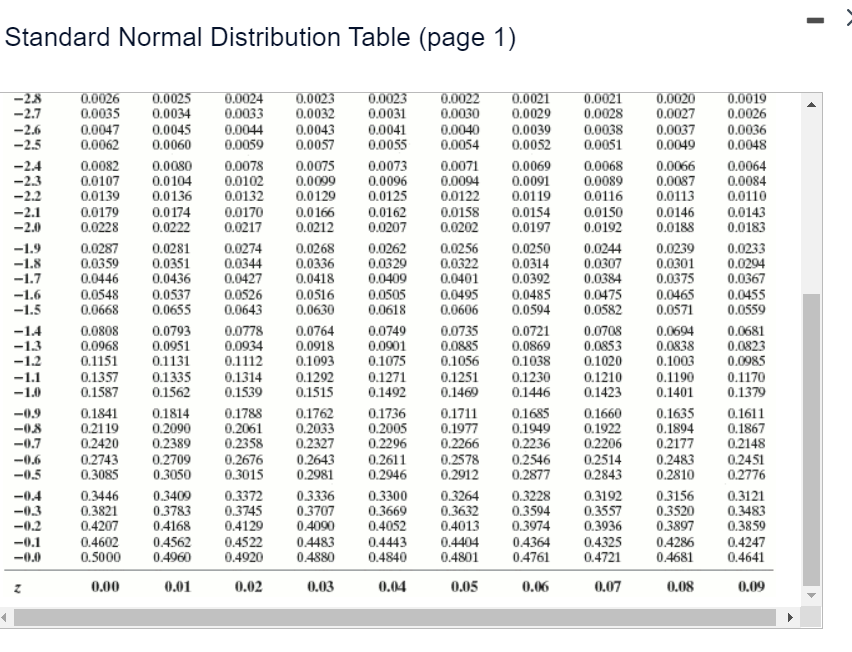Select column header 0.04
The height and width of the screenshot is (652, 852).
[392, 587]
